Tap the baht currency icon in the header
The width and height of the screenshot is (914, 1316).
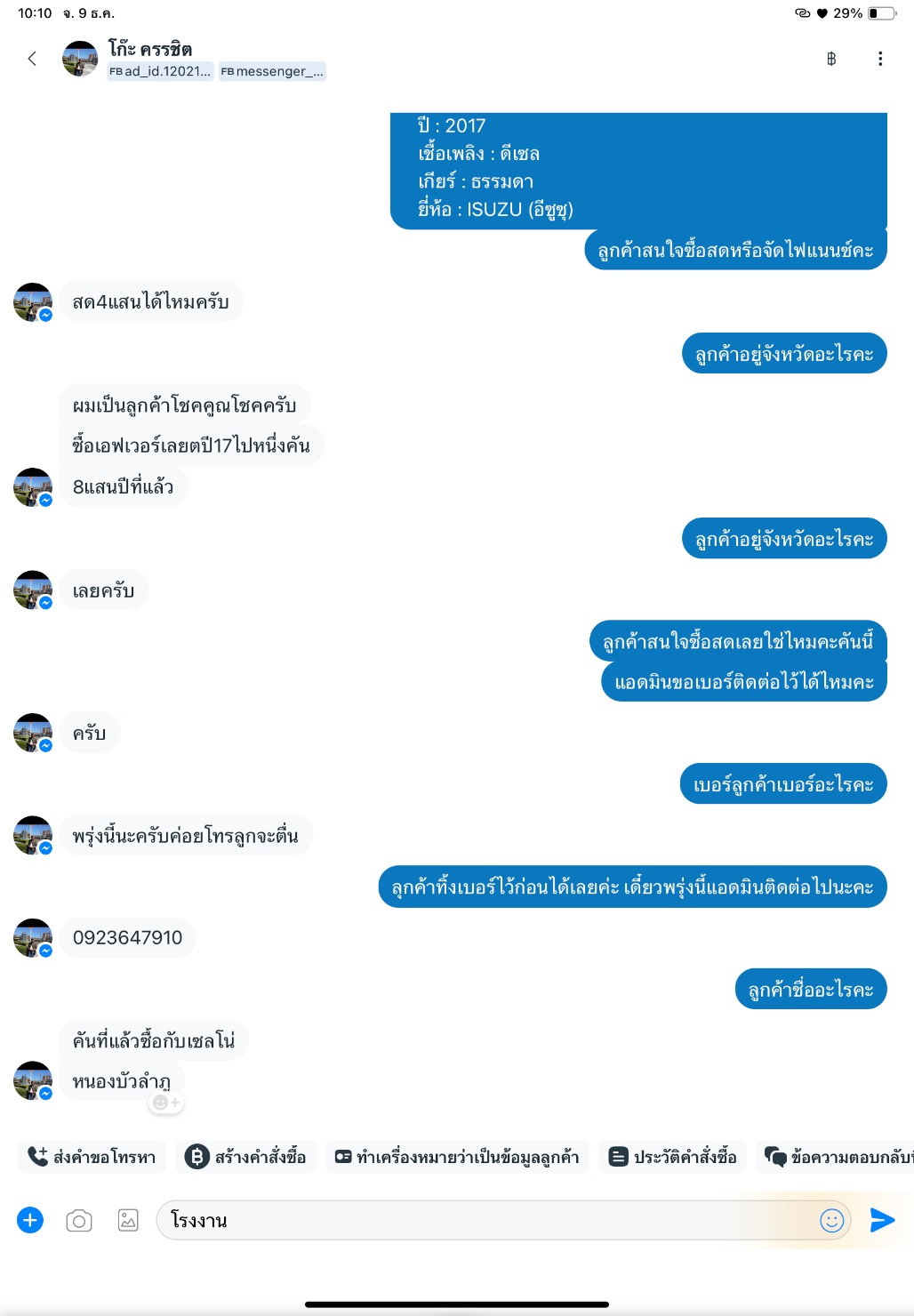831,59
